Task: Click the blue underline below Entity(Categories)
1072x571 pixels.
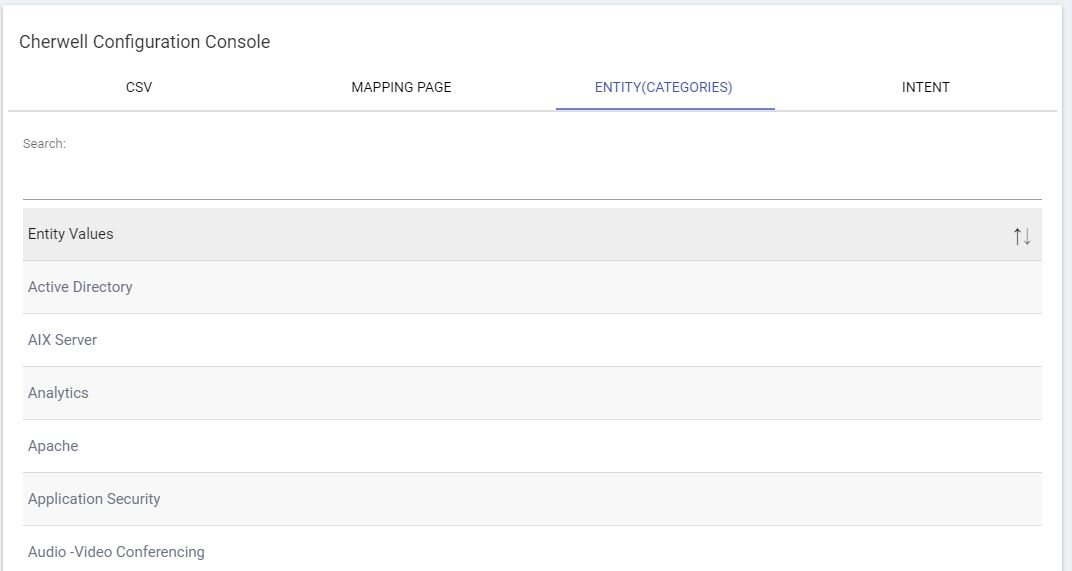Action: point(665,108)
